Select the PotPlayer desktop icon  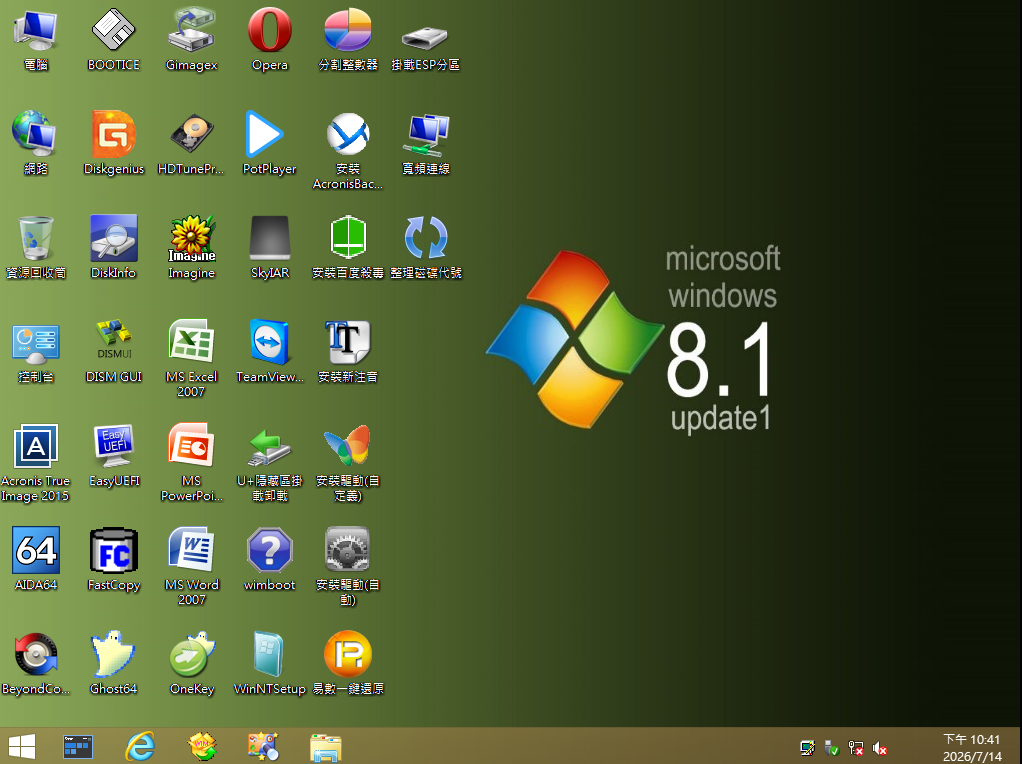pyautogui.click(x=269, y=143)
